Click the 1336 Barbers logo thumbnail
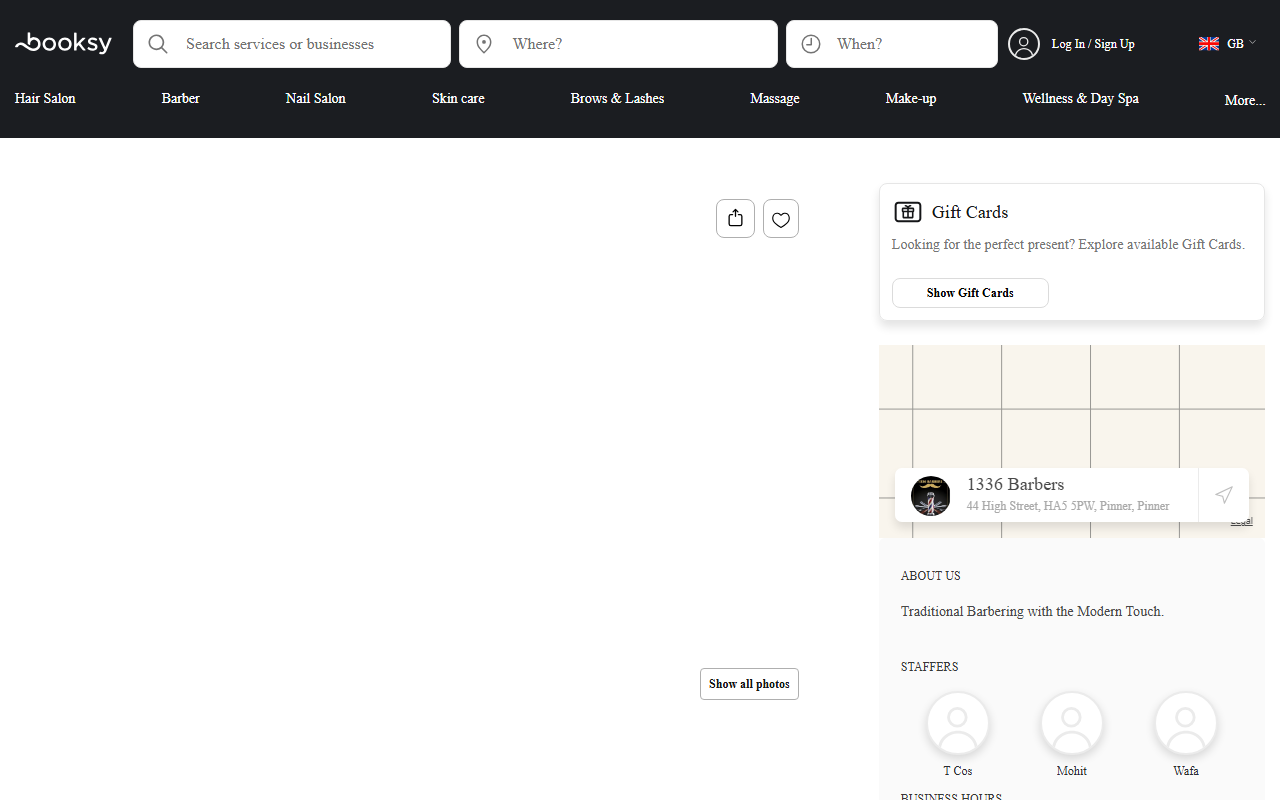The image size is (1280, 800). (930, 496)
